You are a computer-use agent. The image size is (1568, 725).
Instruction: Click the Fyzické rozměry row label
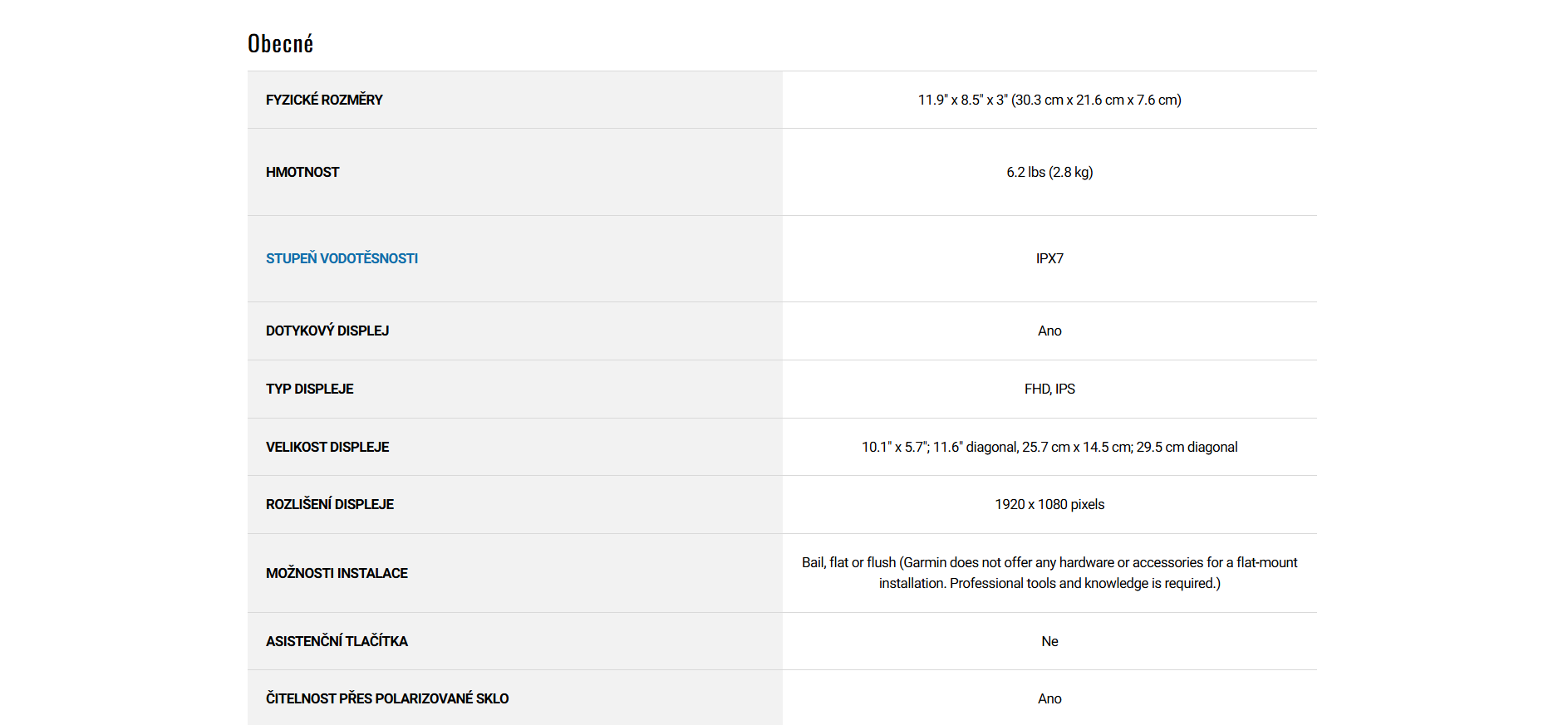coord(324,100)
